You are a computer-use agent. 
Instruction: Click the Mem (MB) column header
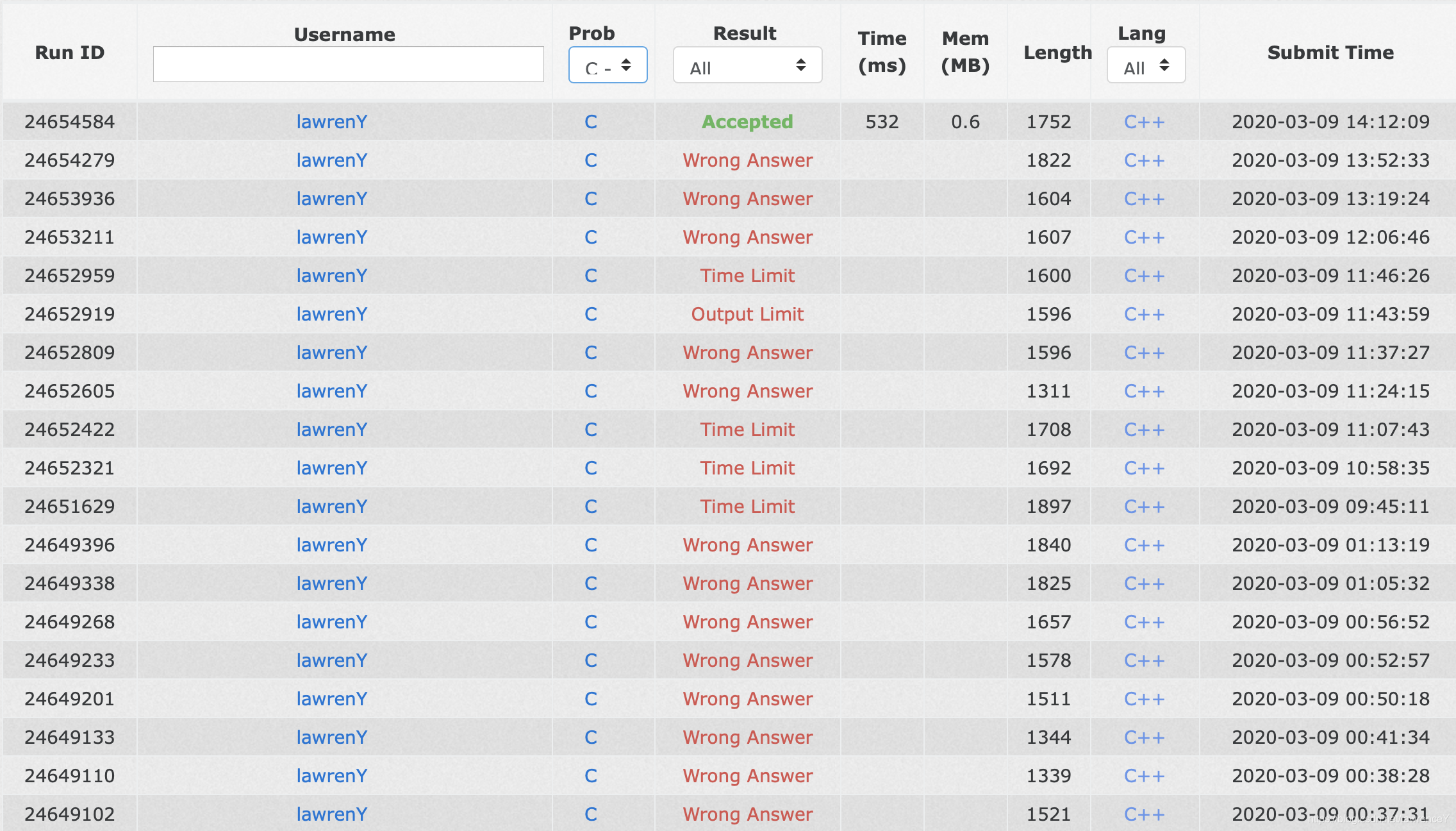965,52
